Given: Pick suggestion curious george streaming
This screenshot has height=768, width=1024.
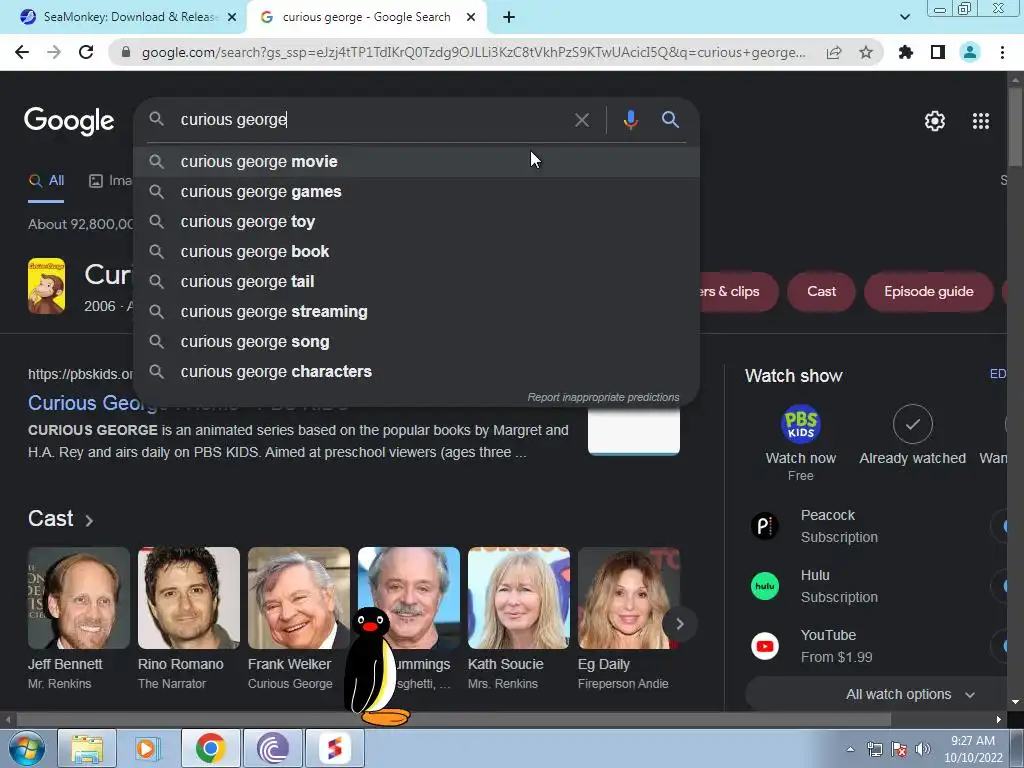Looking at the screenshot, I should (x=416, y=312).
